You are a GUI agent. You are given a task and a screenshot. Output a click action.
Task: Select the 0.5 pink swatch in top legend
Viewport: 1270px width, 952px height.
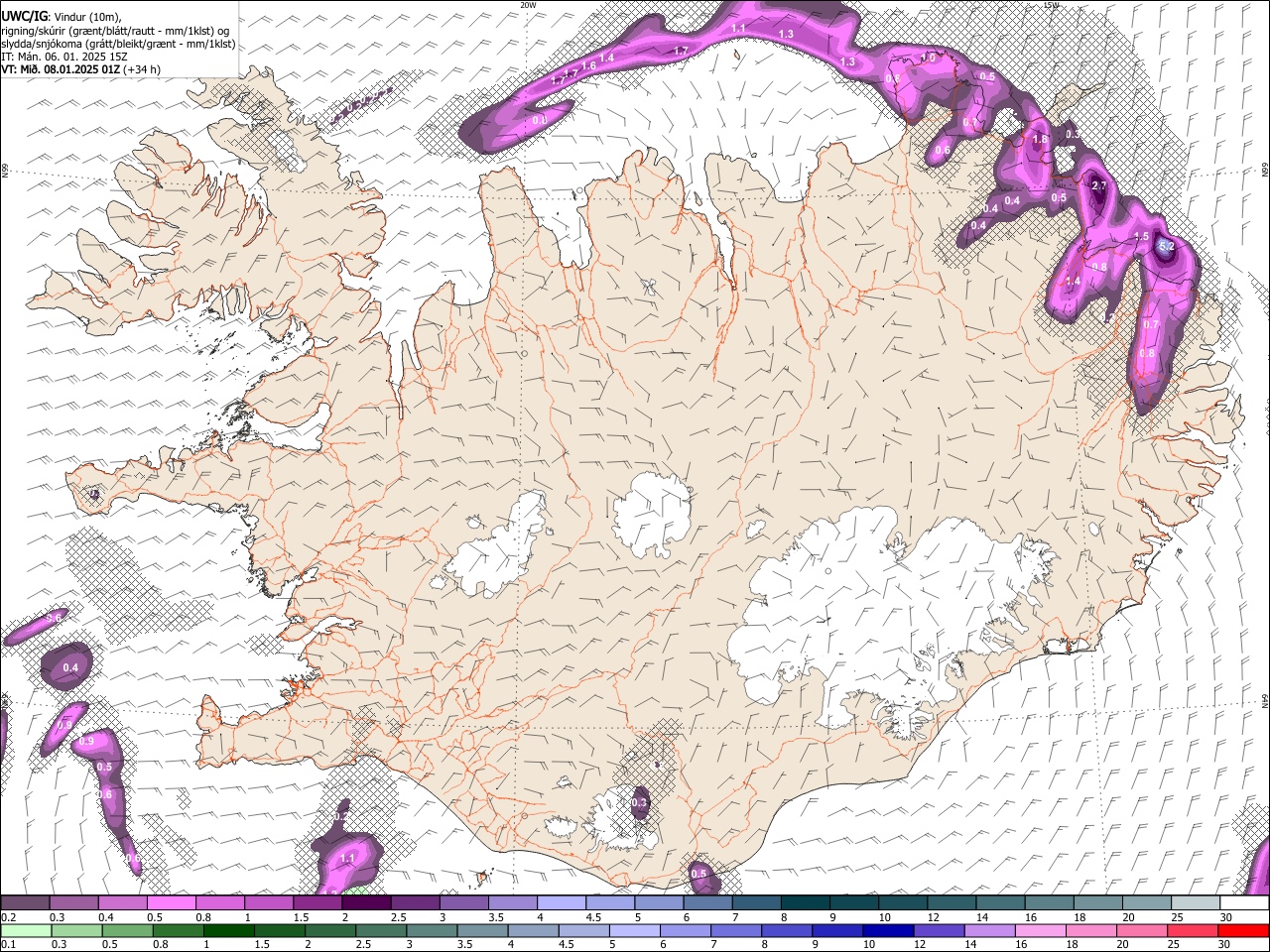pyautogui.click(x=172, y=902)
